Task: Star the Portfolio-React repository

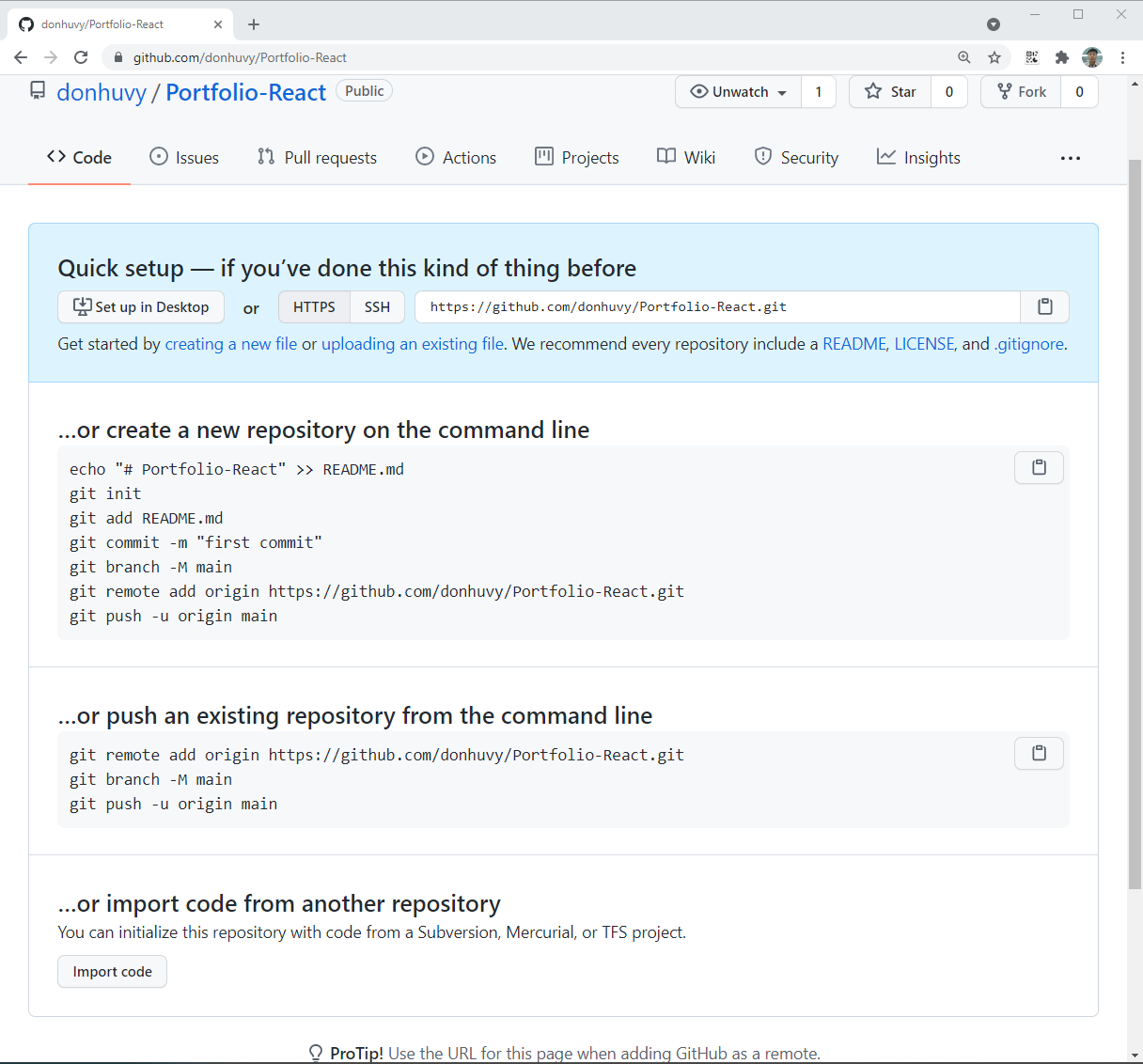Action: point(890,92)
